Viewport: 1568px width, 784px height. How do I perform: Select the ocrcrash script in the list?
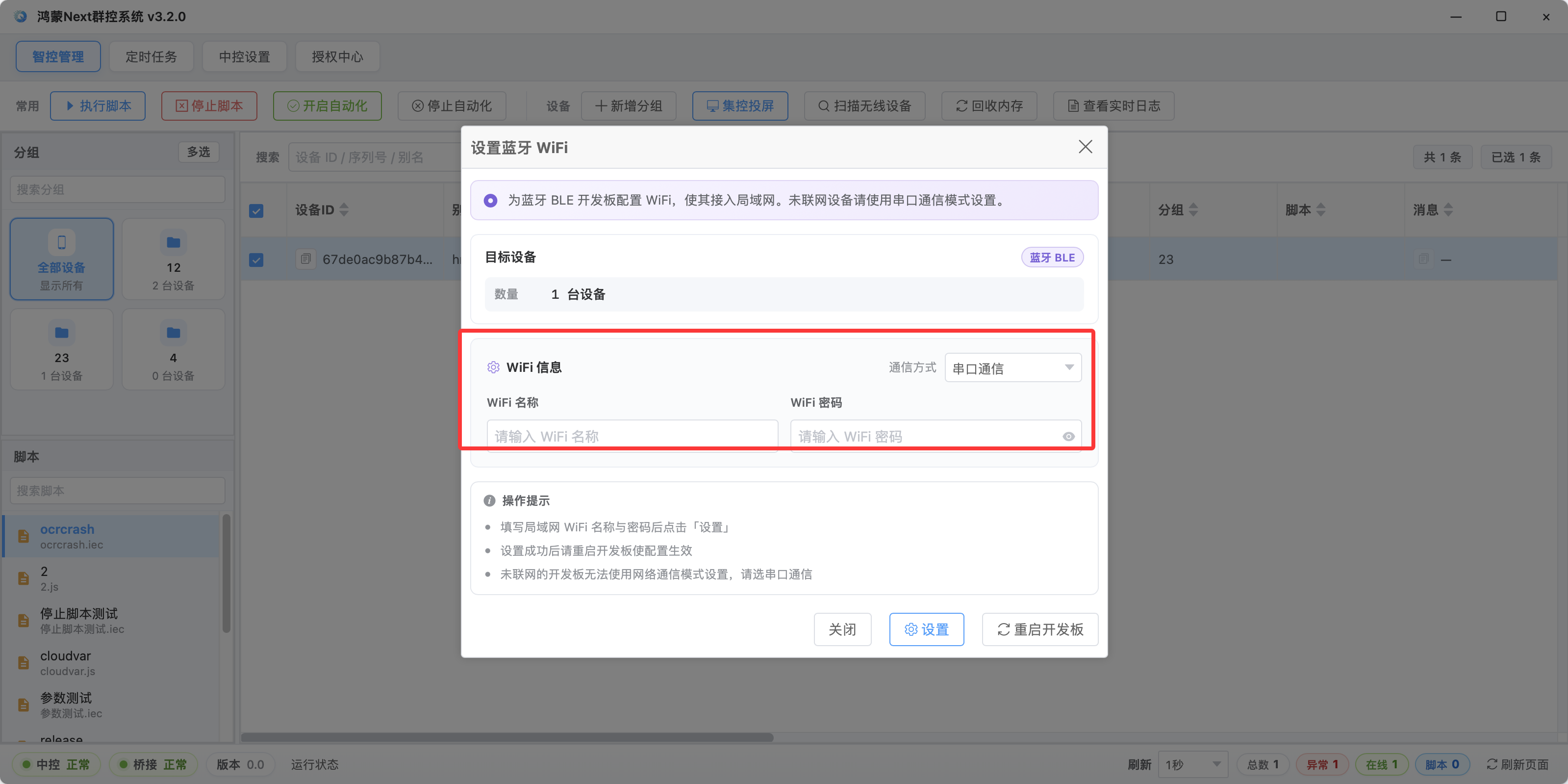111,536
